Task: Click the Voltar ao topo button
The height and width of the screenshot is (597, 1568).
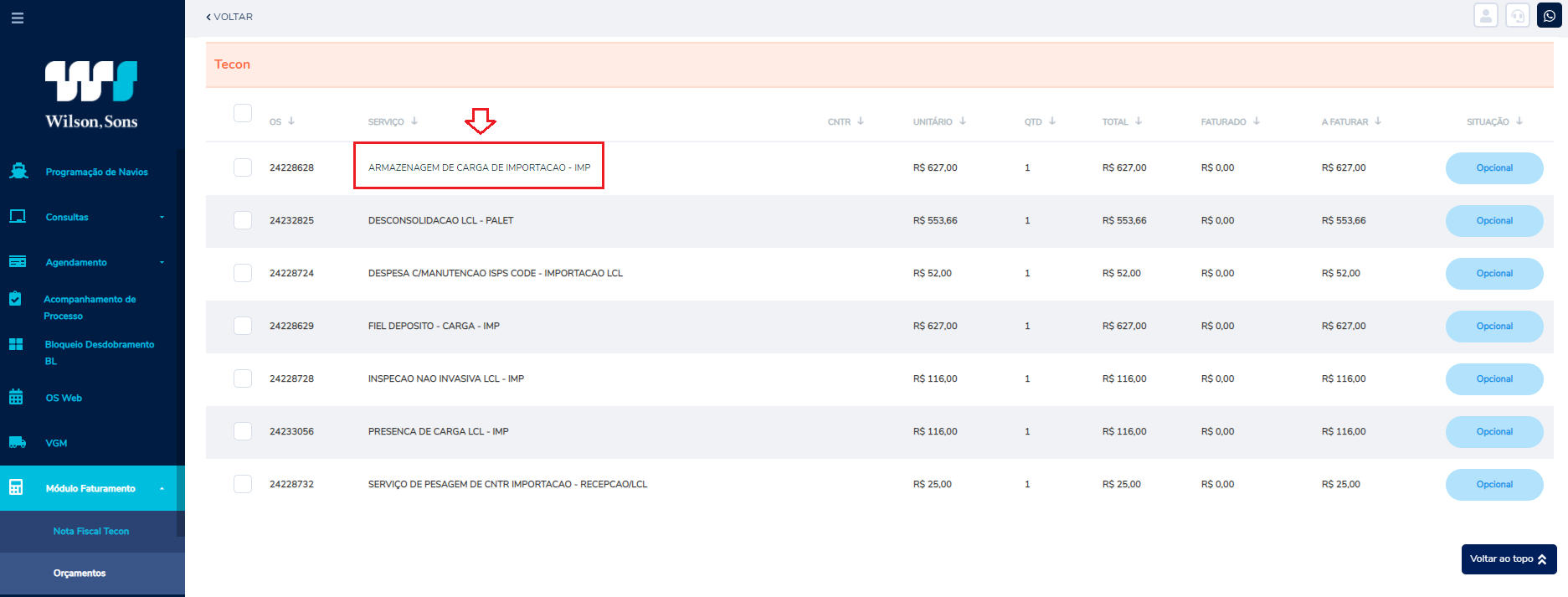Action: [1509, 558]
